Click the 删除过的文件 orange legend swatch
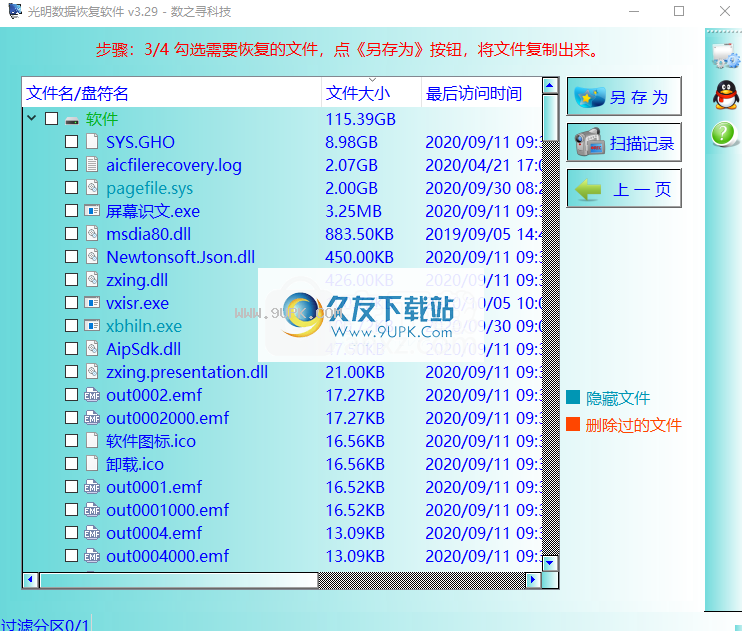This screenshot has height=631, width=742. [573, 424]
